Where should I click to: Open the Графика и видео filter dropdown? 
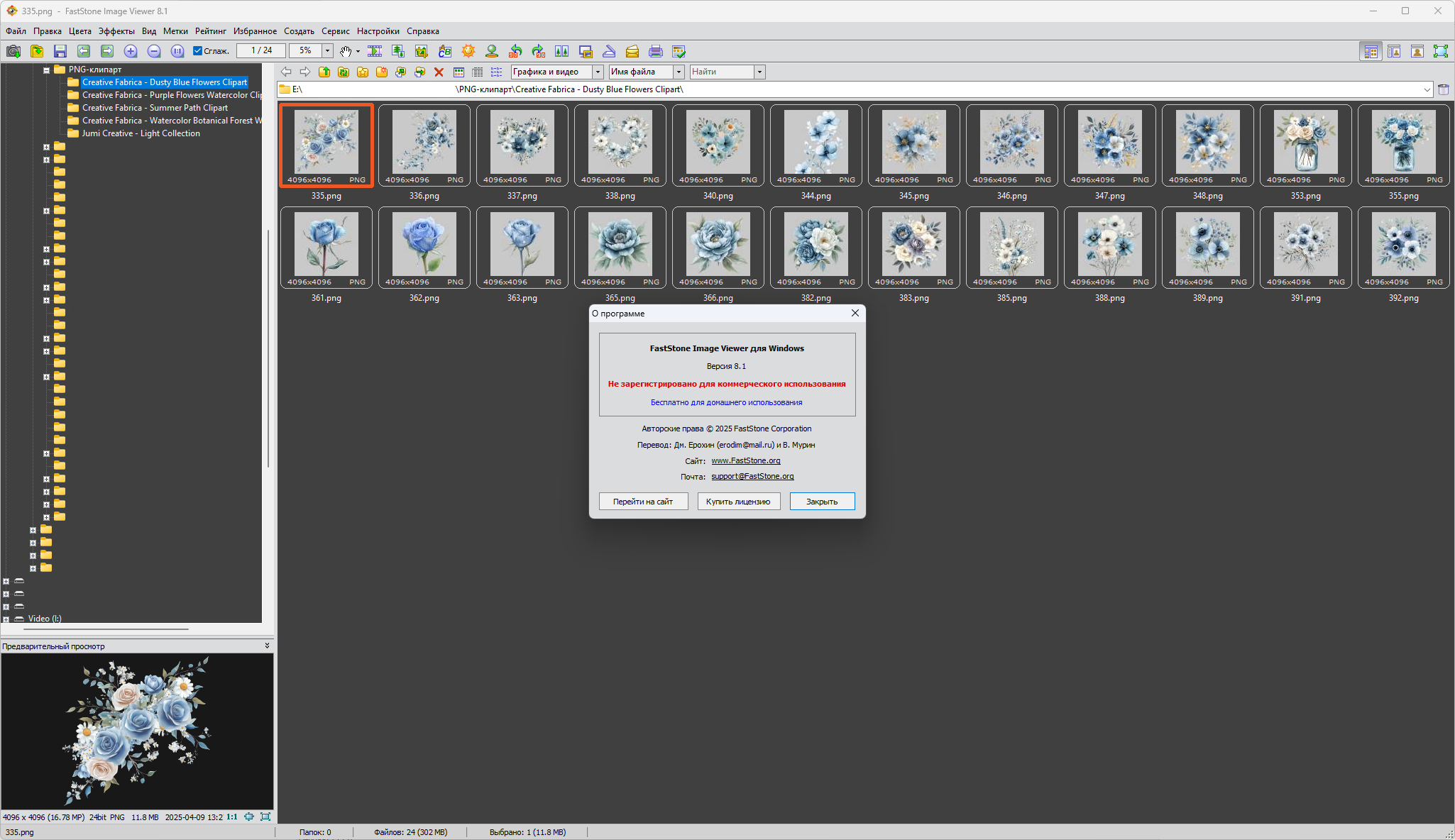pyautogui.click(x=598, y=72)
